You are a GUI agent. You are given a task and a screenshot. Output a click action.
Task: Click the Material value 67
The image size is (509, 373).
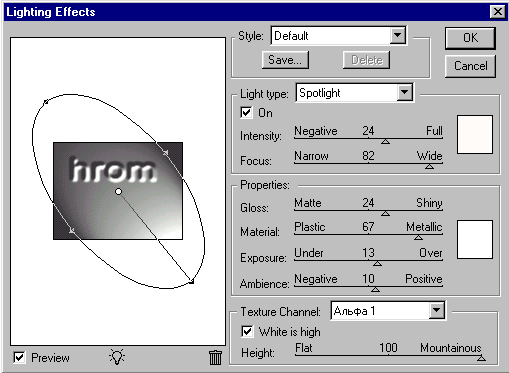coord(368,227)
